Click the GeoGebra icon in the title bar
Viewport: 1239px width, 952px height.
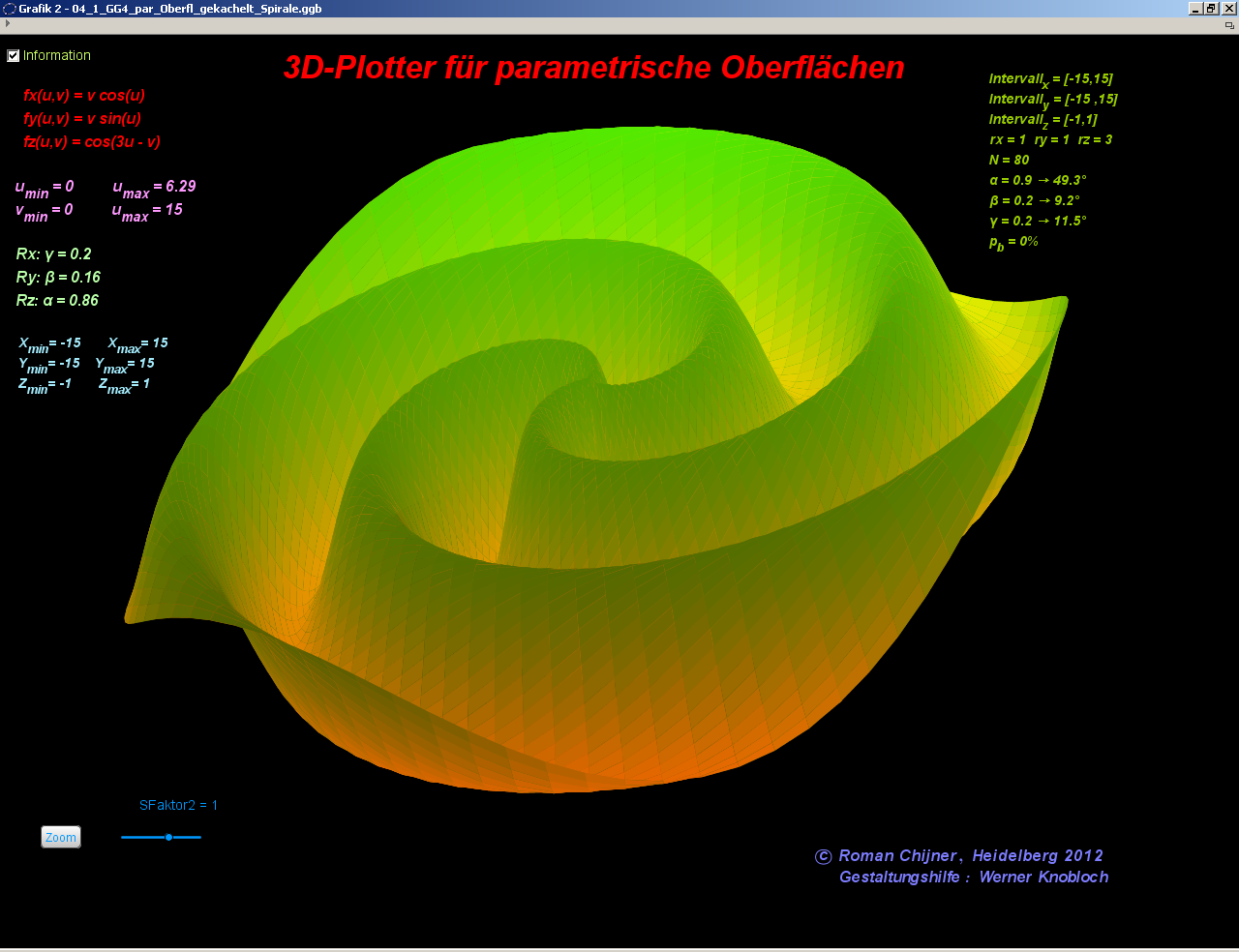coord(9,9)
